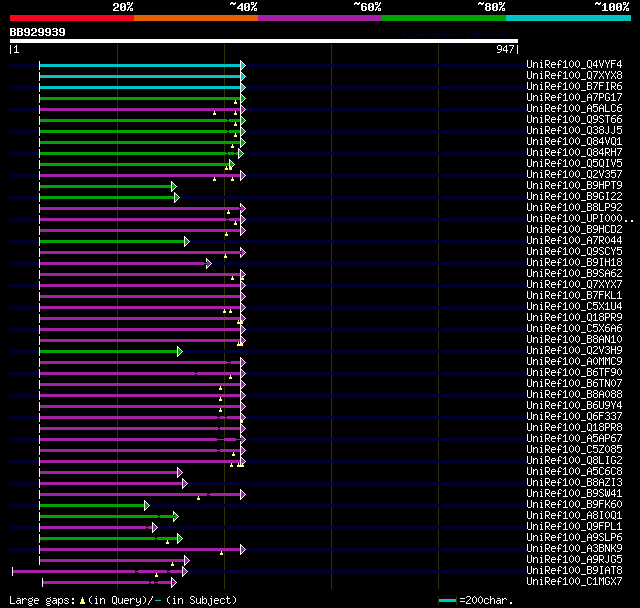Click the UniRef100_Q4VYF4 hit label
The image size is (640, 608).
tap(574, 64)
